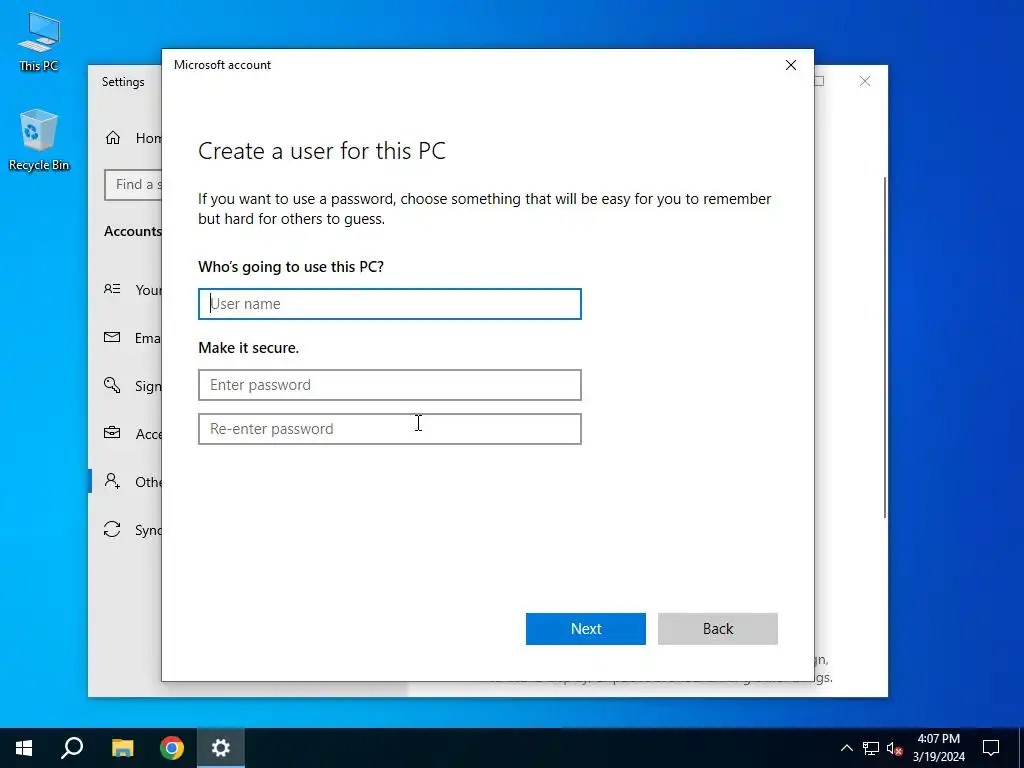Open the clock showing 4:07 PM
This screenshot has height=768, width=1024.
click(x=938, y=748)
